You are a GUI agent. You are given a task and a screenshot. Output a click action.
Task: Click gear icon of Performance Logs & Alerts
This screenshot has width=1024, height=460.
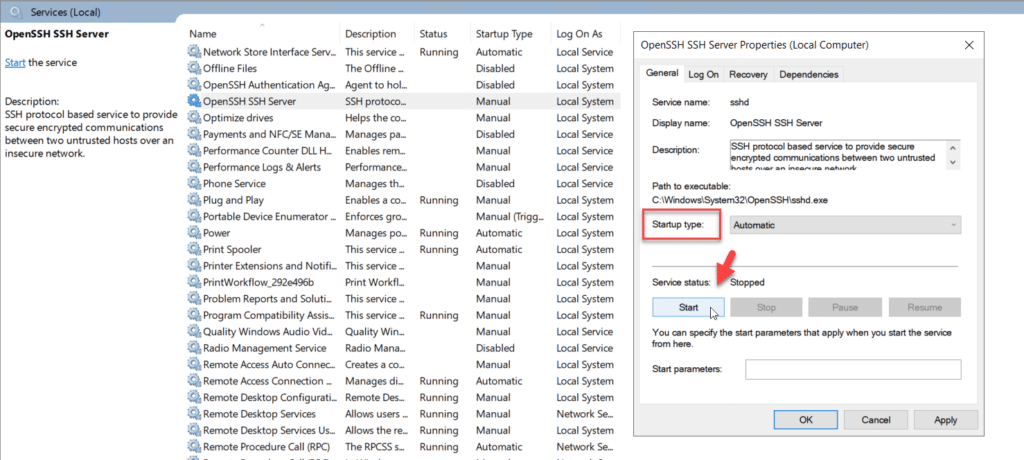pos(194,167)
